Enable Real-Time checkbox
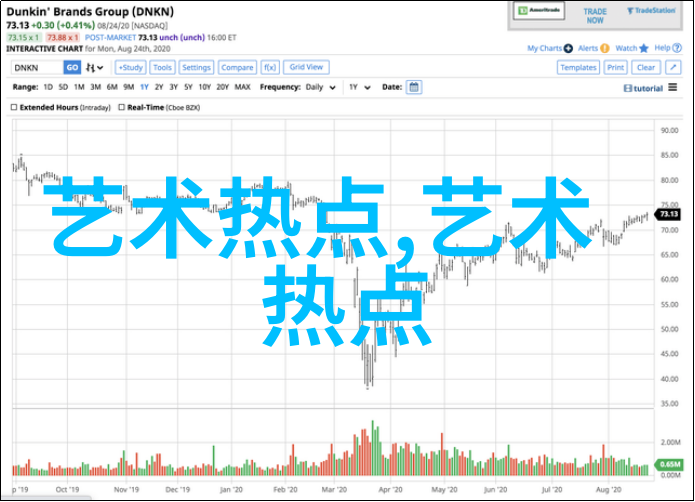This screenshot has height=502, width=695. [121, 107]
